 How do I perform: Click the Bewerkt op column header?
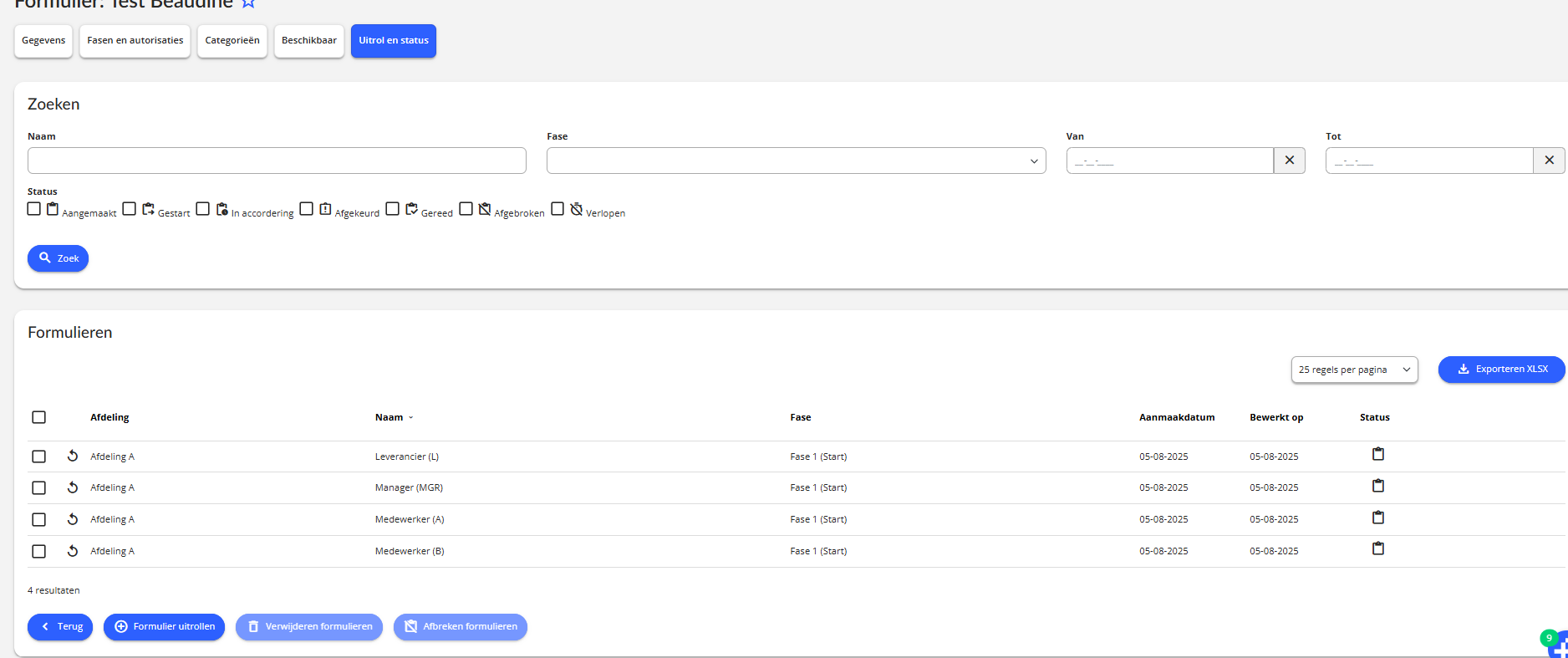tap(1276, 417)
